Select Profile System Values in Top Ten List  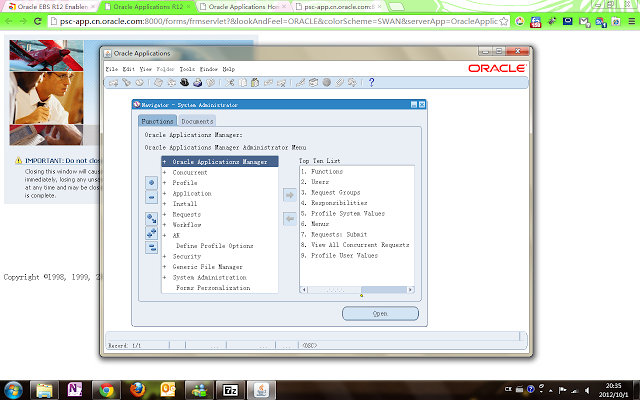pyautogui.click(x=348, y=213)
